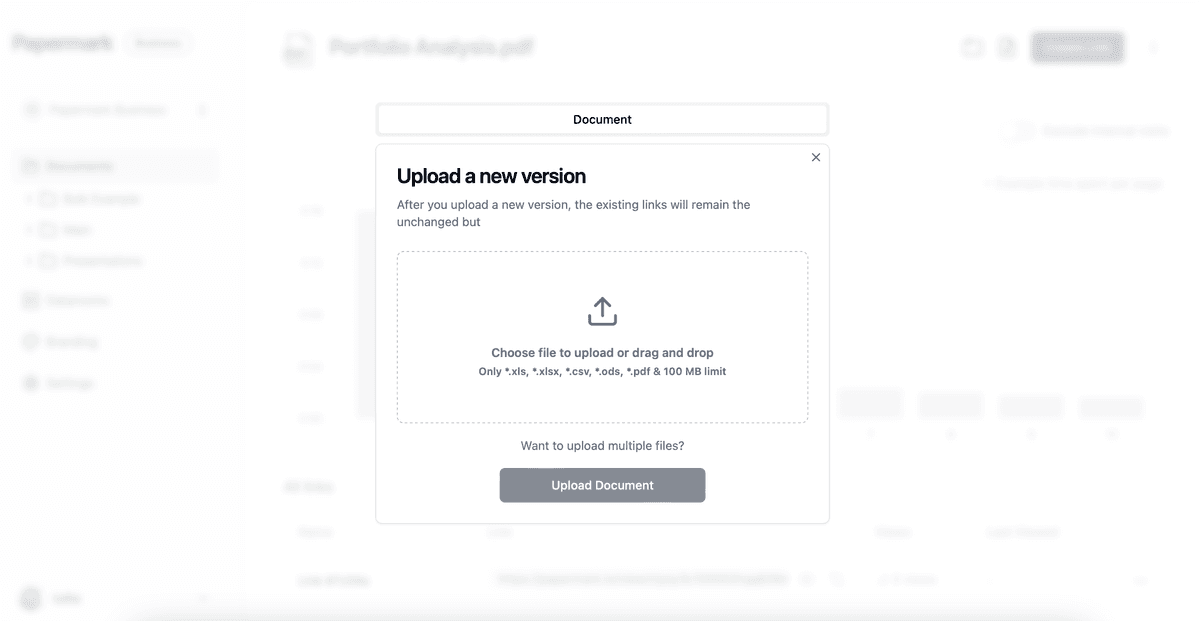
Task: Click the Papermark logo in the sidebar
Action: (x=62, y=43)
